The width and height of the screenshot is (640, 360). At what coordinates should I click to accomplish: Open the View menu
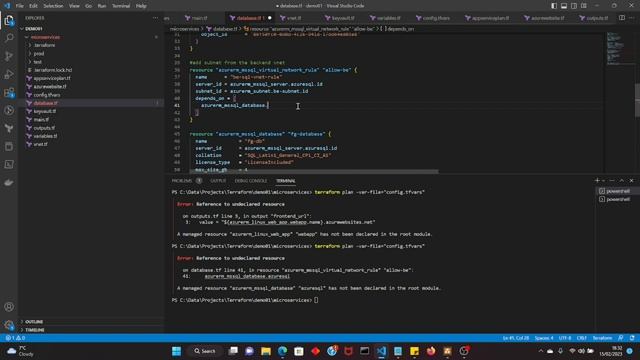(74, 6)
